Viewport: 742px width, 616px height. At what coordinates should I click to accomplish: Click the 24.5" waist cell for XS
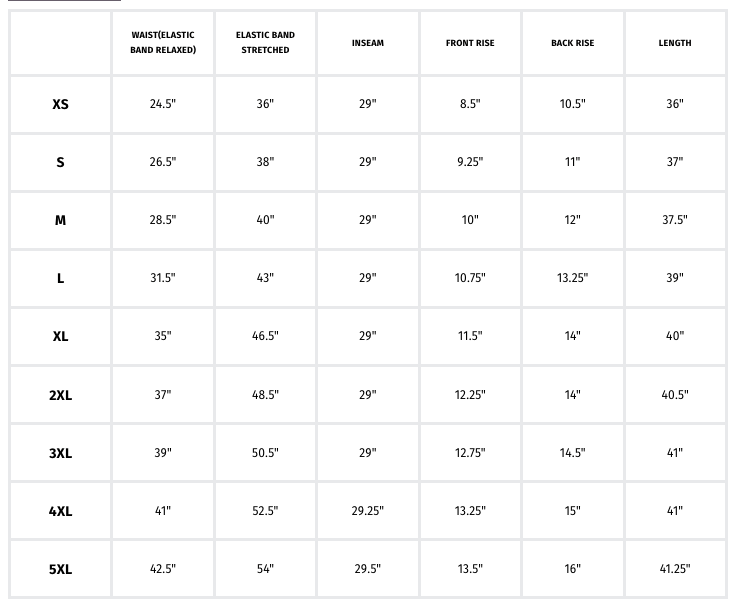click(x=163, y=104)
